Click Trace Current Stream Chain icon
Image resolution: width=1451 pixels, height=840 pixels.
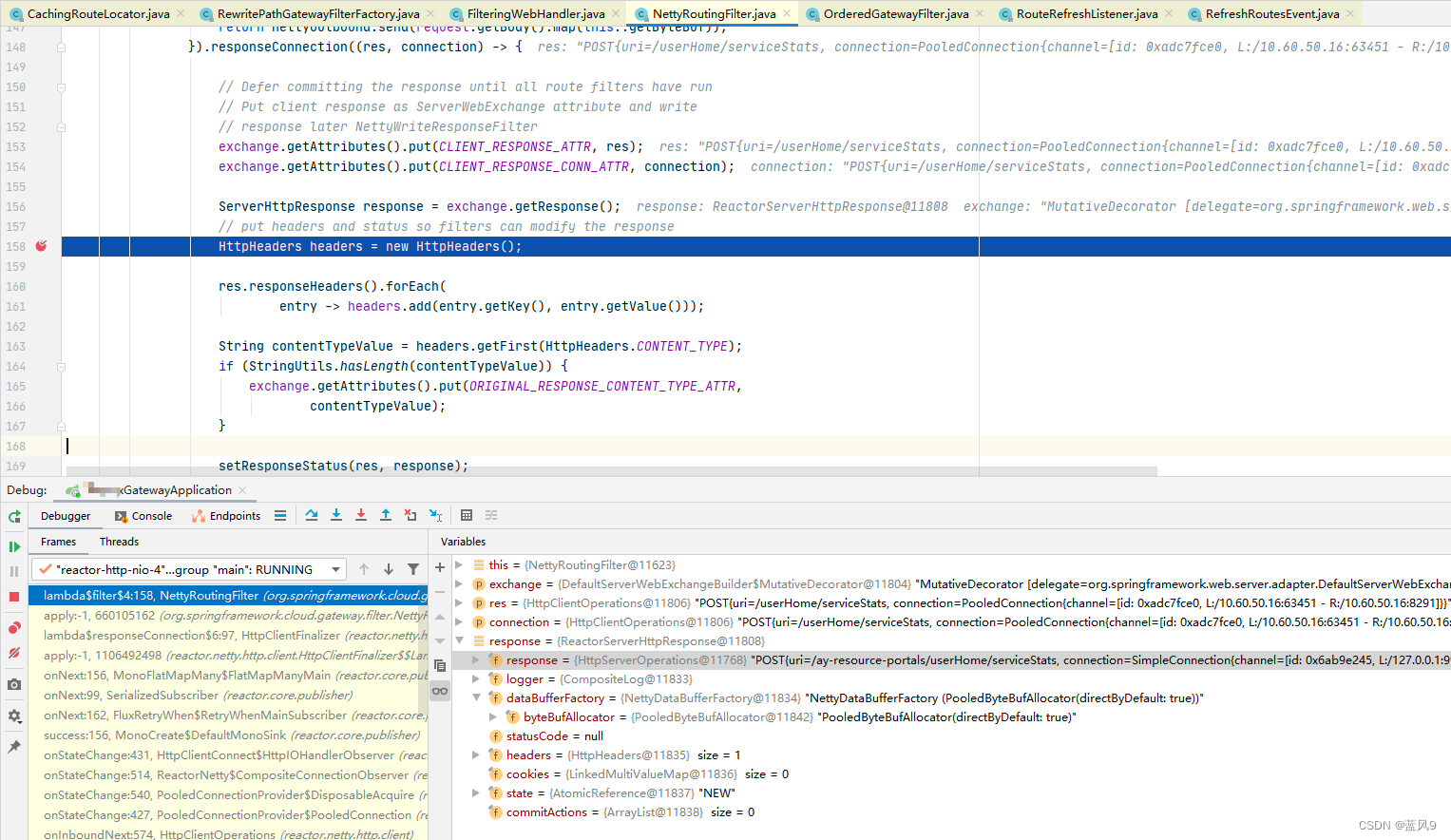click(491, 515)
